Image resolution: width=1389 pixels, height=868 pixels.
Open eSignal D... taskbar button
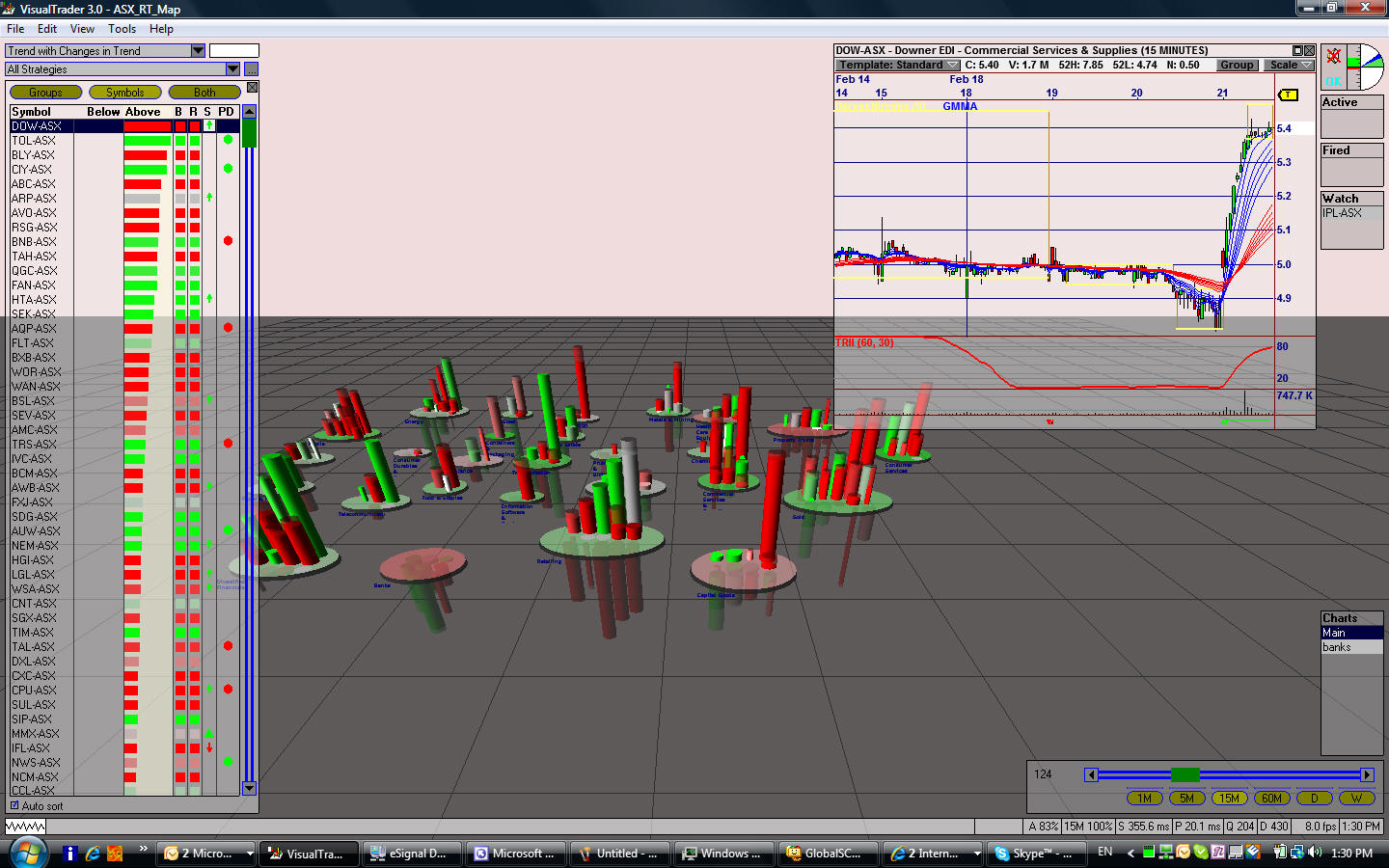click(x=411, y=854)
